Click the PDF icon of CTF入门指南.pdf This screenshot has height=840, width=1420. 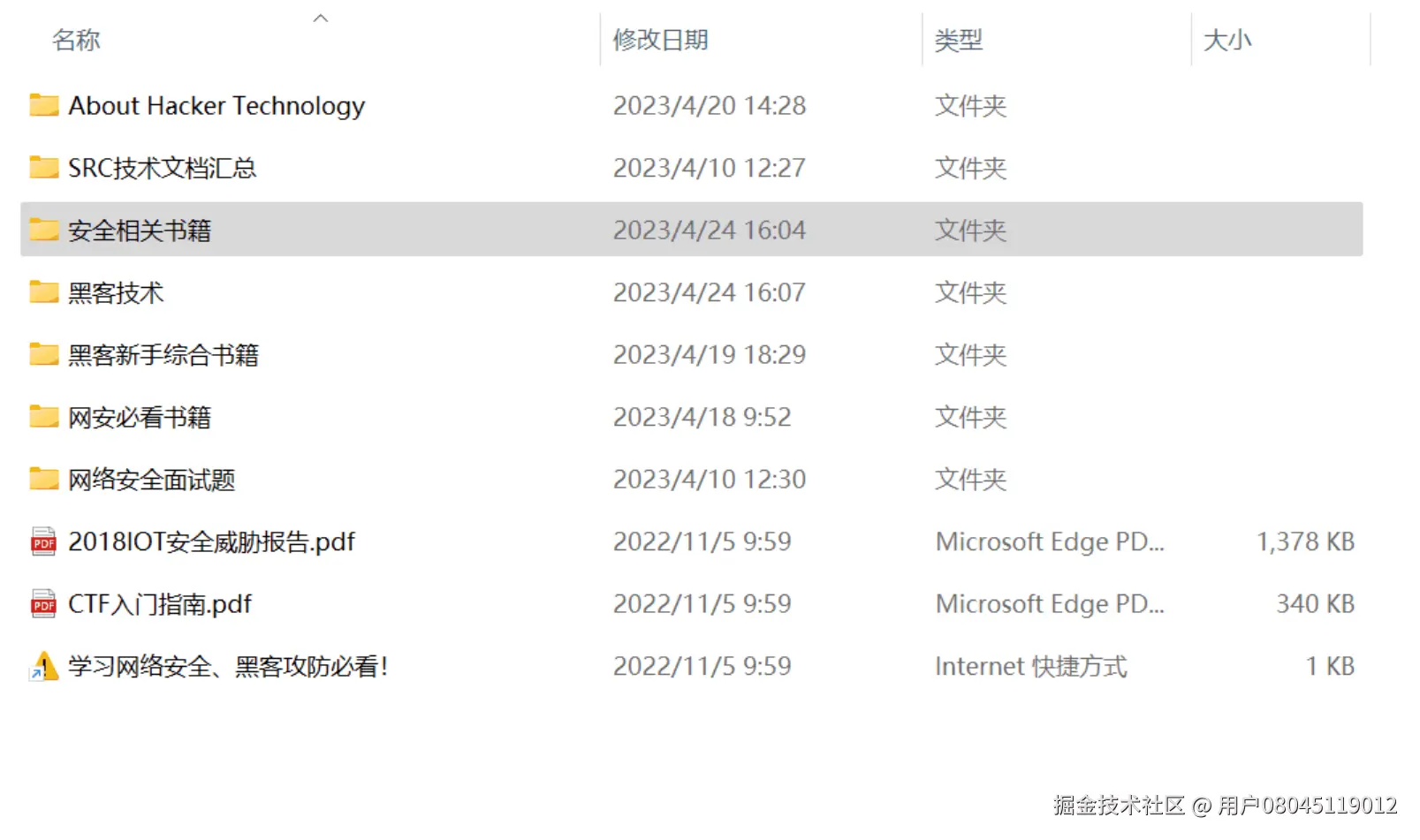click(x=43, y=604)
